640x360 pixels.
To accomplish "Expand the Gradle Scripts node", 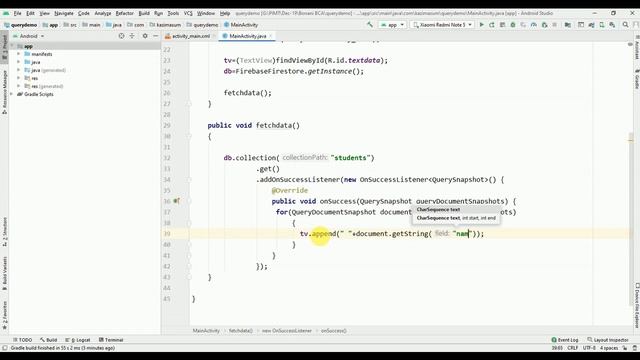I will coord(12,94).
